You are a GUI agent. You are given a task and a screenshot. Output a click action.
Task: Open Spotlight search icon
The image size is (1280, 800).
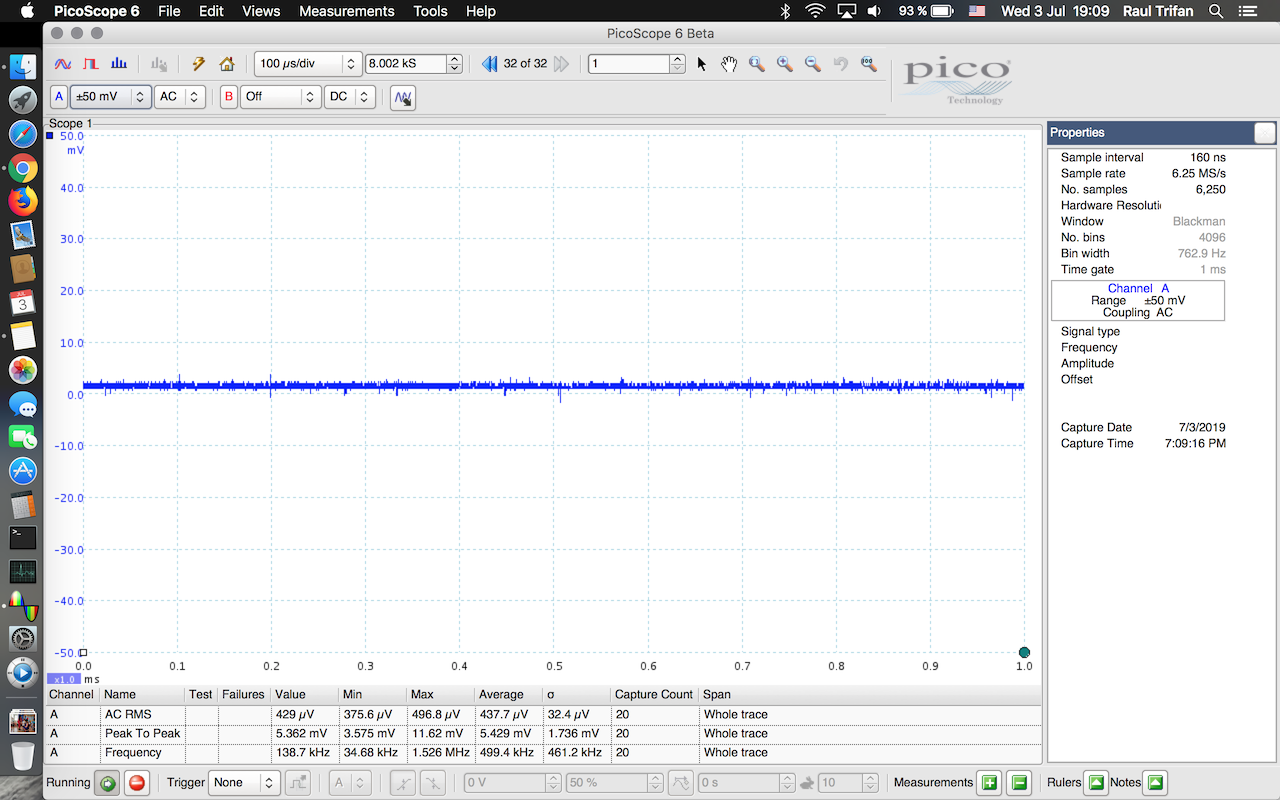click(1216, 11)
